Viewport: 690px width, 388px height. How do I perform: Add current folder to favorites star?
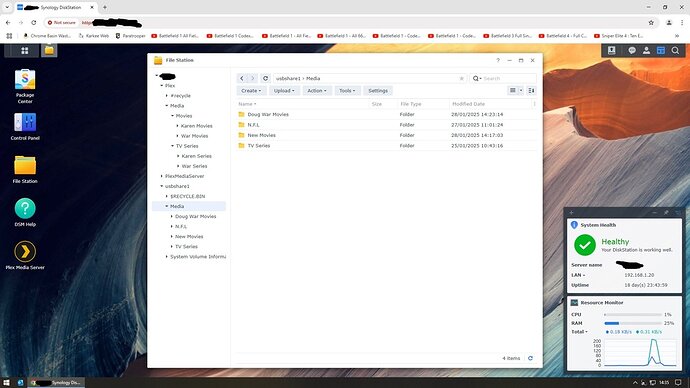point(462,78)
